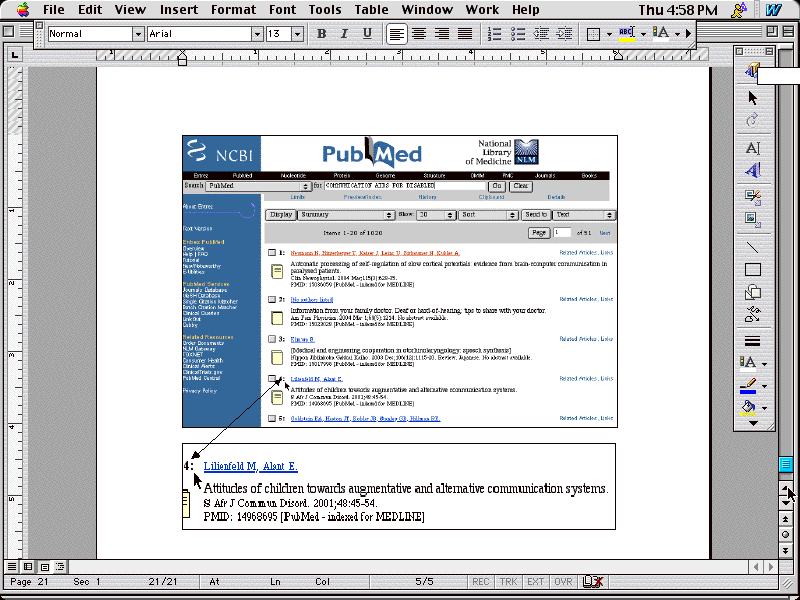Apply yellow Highlight color
The image size is (800, 600).
coord(627,34)
